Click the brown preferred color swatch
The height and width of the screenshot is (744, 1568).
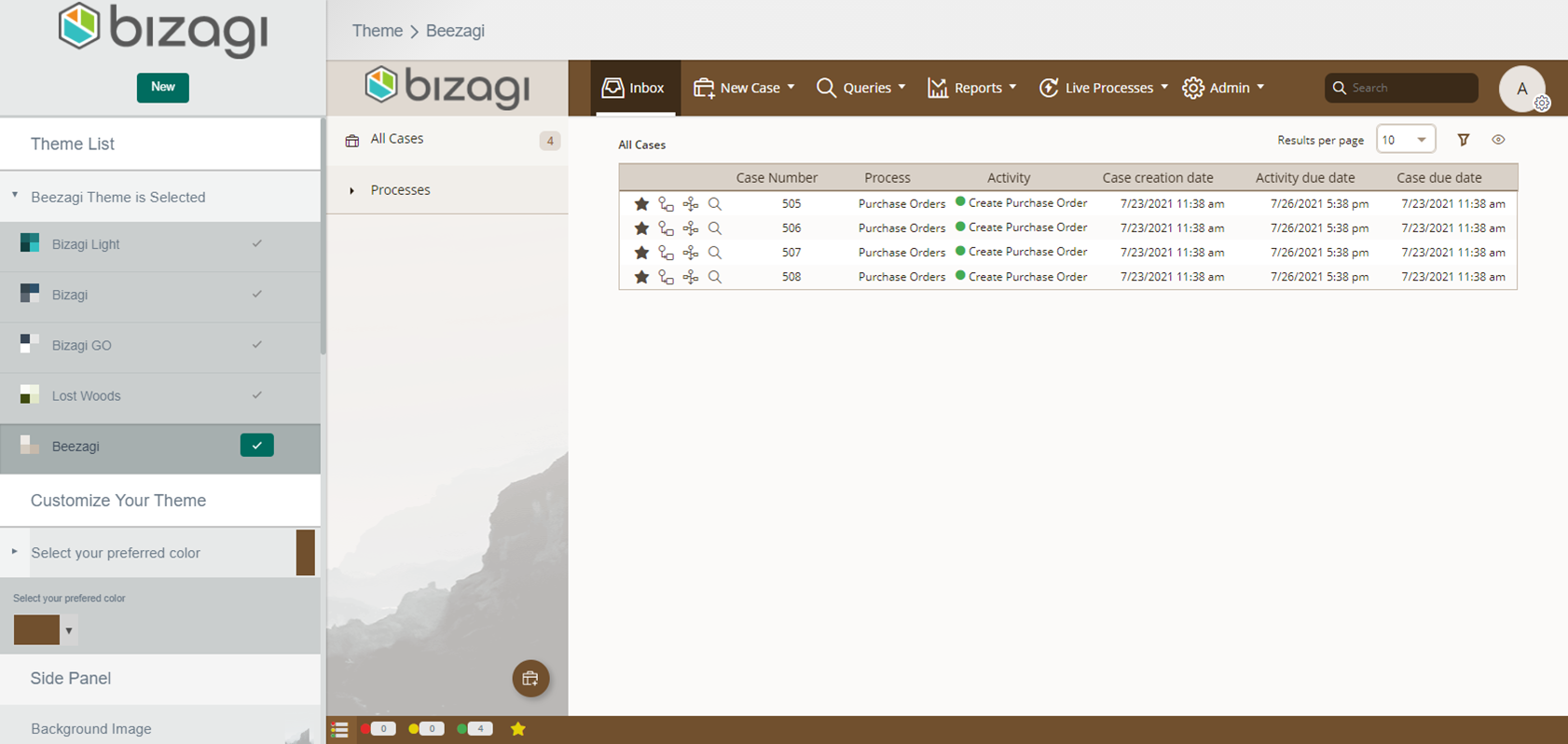click(x=36, y=630)
